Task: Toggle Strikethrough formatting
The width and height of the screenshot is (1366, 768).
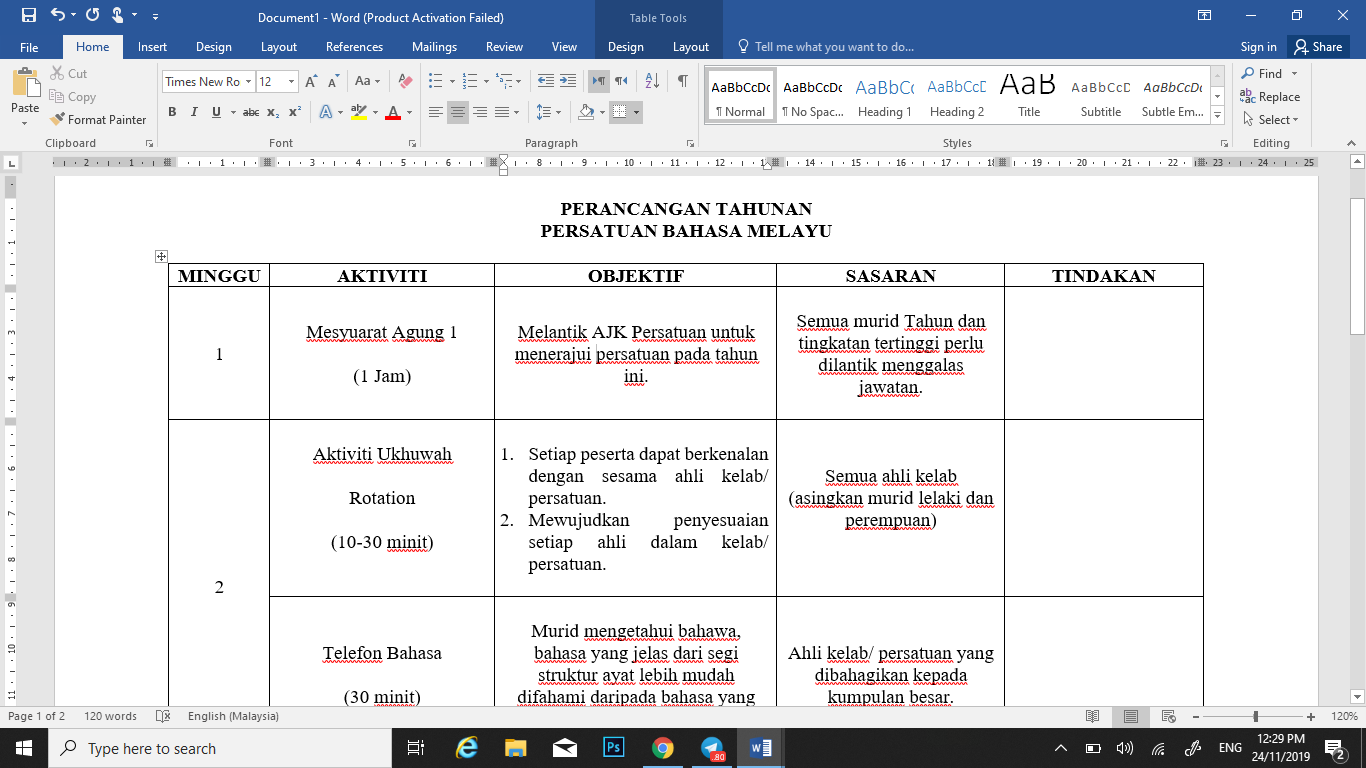Action: click(x=250, y=112)
